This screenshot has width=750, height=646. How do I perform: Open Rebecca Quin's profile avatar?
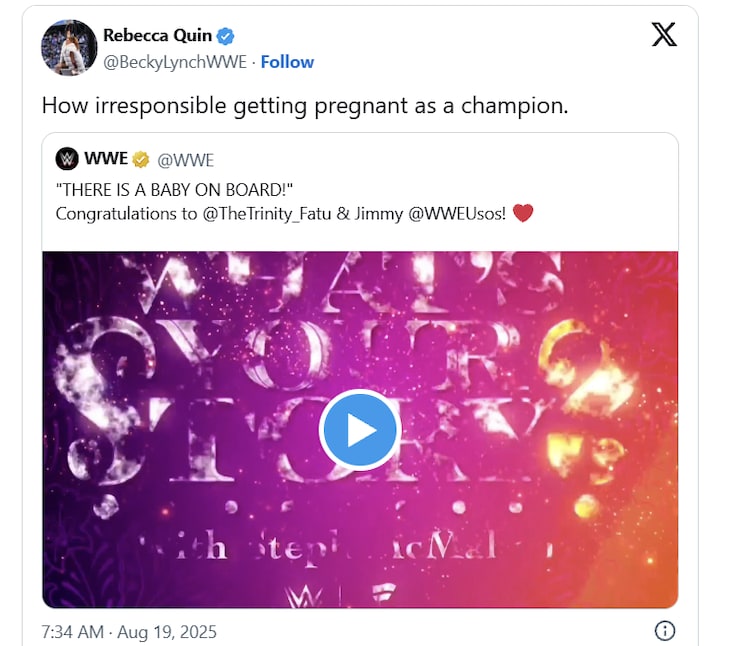click(68, 47)
